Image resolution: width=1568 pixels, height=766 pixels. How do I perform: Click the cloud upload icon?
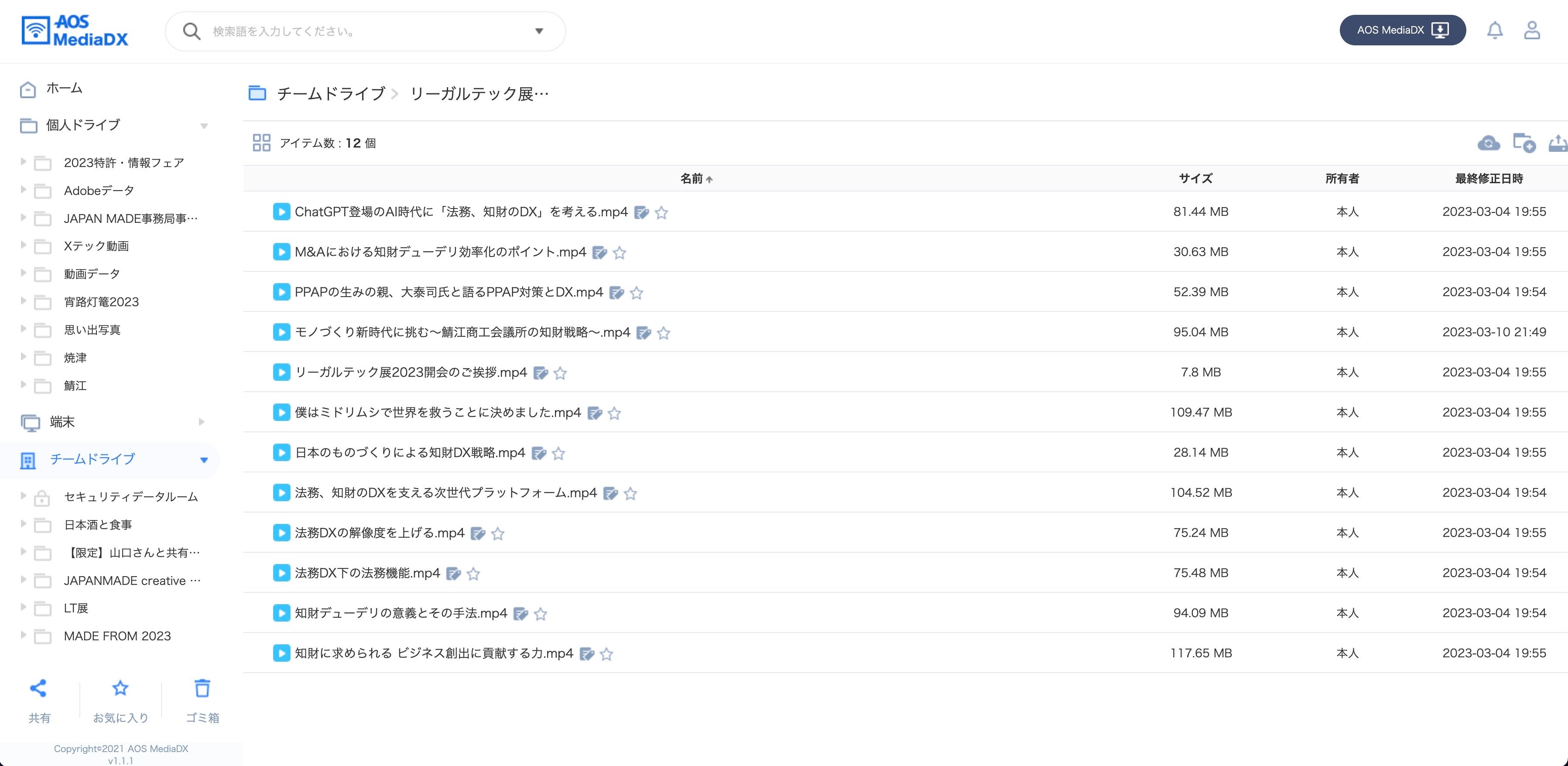point(1488,143)
